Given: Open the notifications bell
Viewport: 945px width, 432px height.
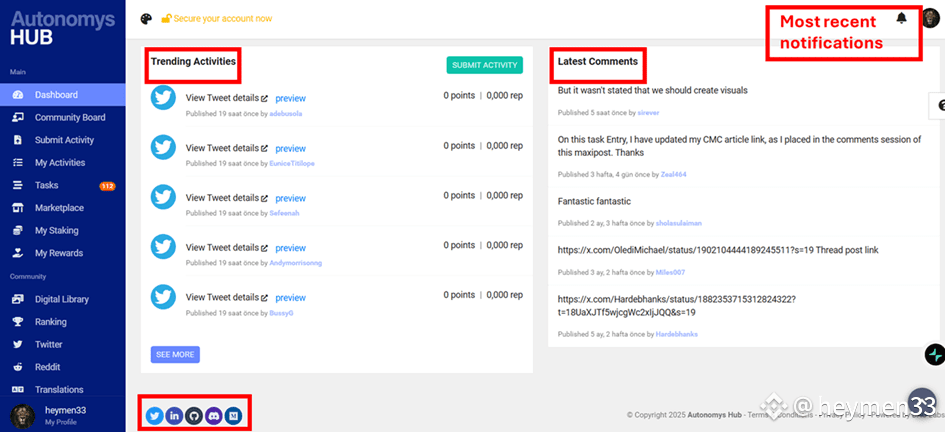Looking at the screenshot, I should [901, 18].
